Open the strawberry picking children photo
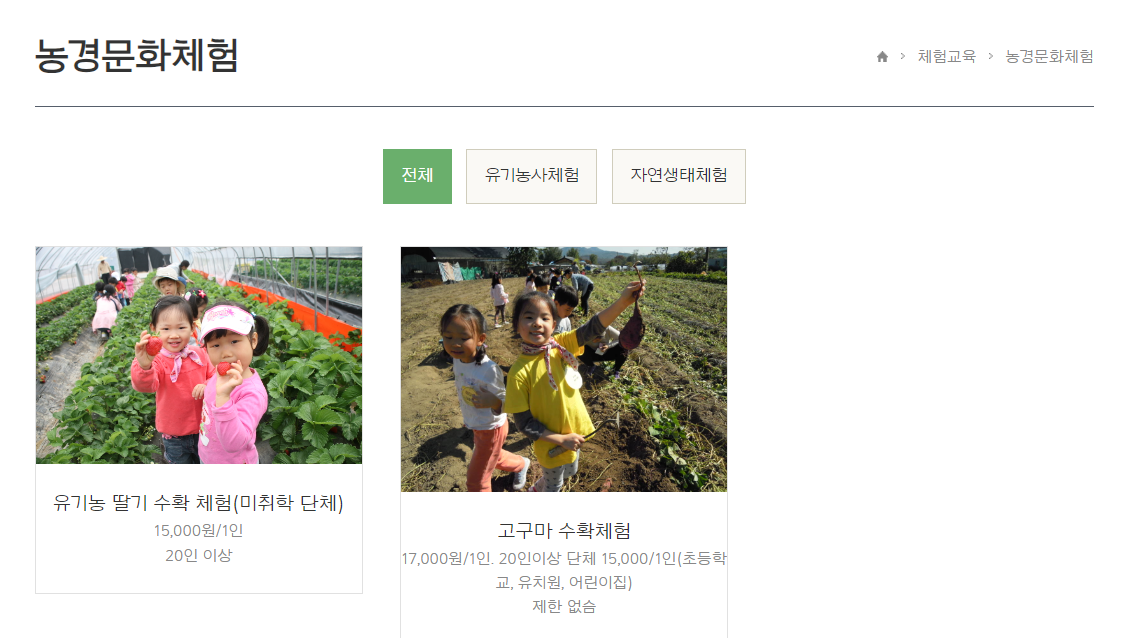The height and width of the screenshot is (638, 1134). (x=199, y=355)
